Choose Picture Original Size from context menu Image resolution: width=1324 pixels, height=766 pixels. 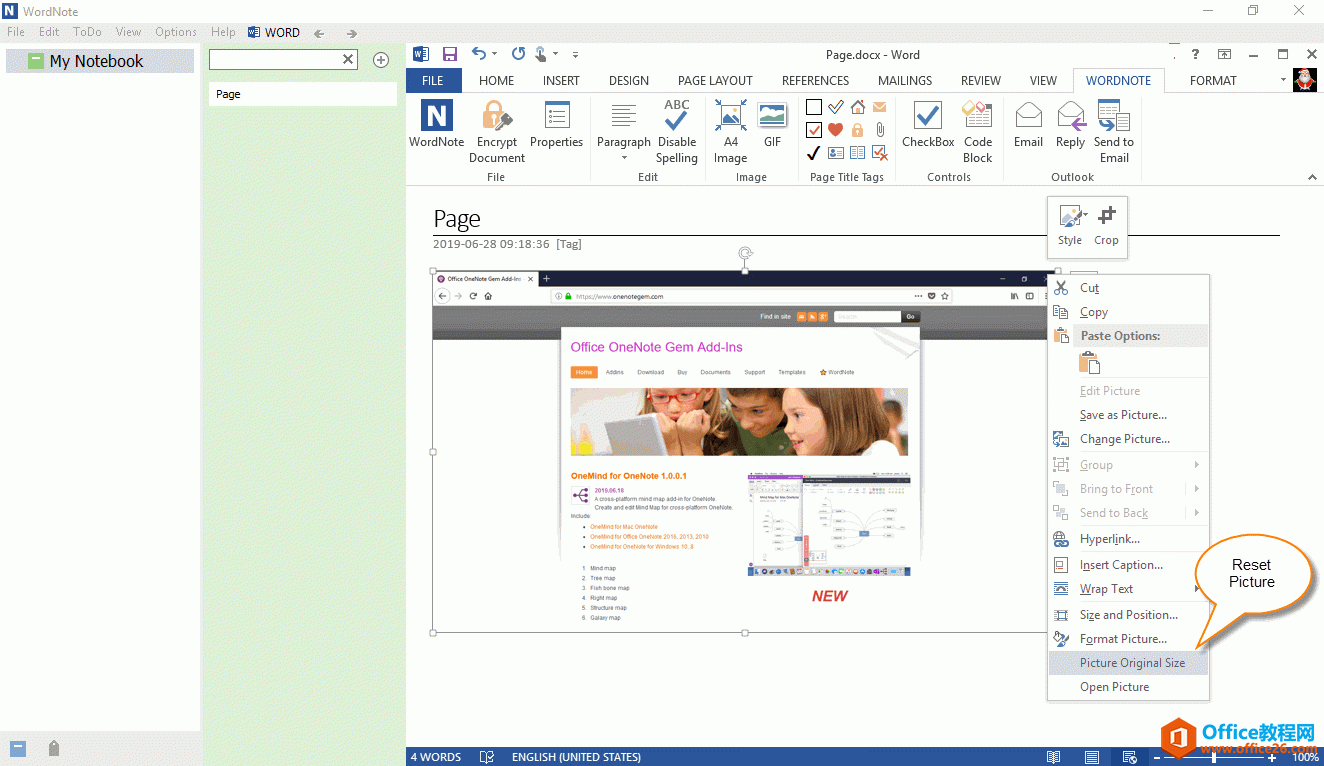(x=1132, y=663)
